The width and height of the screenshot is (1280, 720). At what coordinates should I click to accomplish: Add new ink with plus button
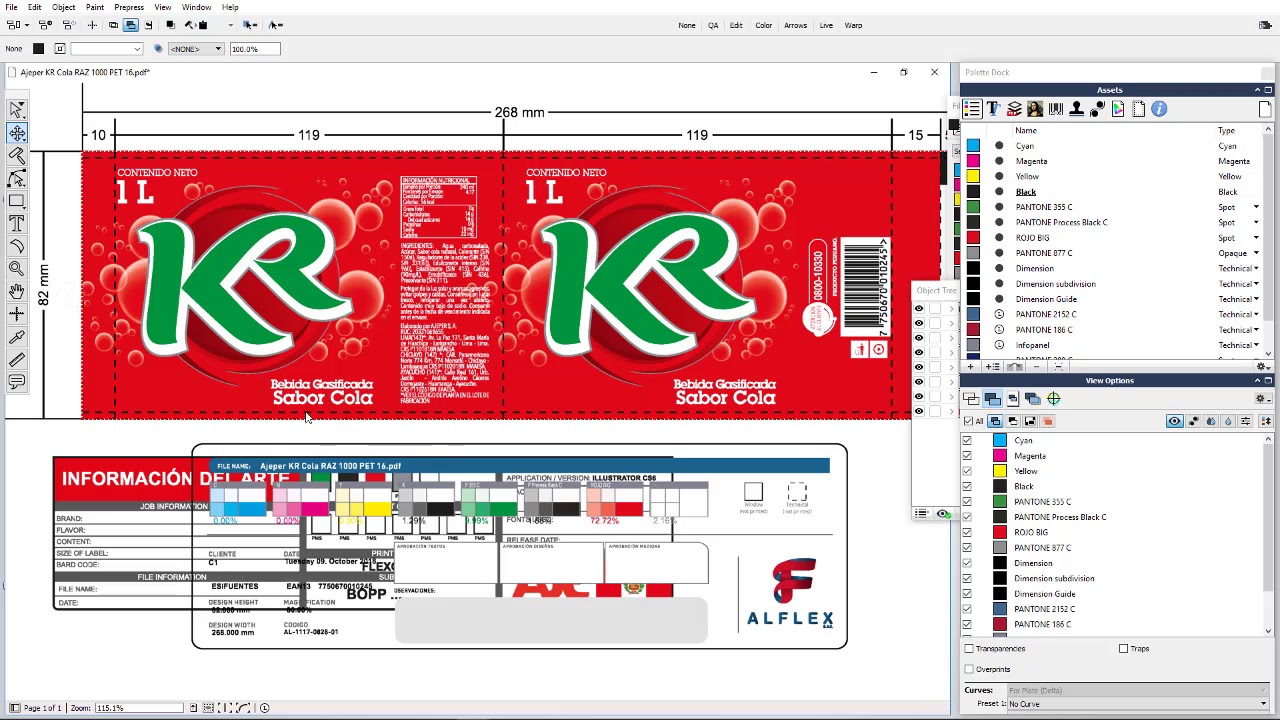tap(969, 367)
